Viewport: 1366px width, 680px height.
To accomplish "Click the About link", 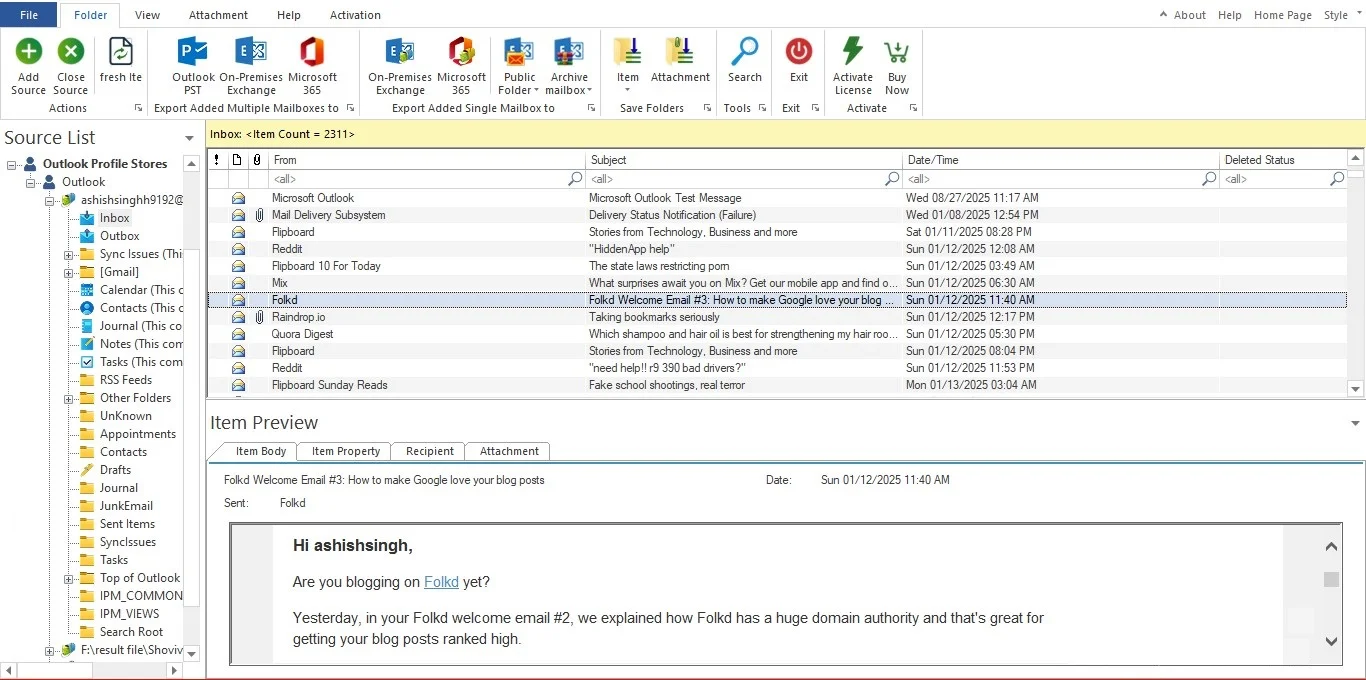I will (1189, 15).
